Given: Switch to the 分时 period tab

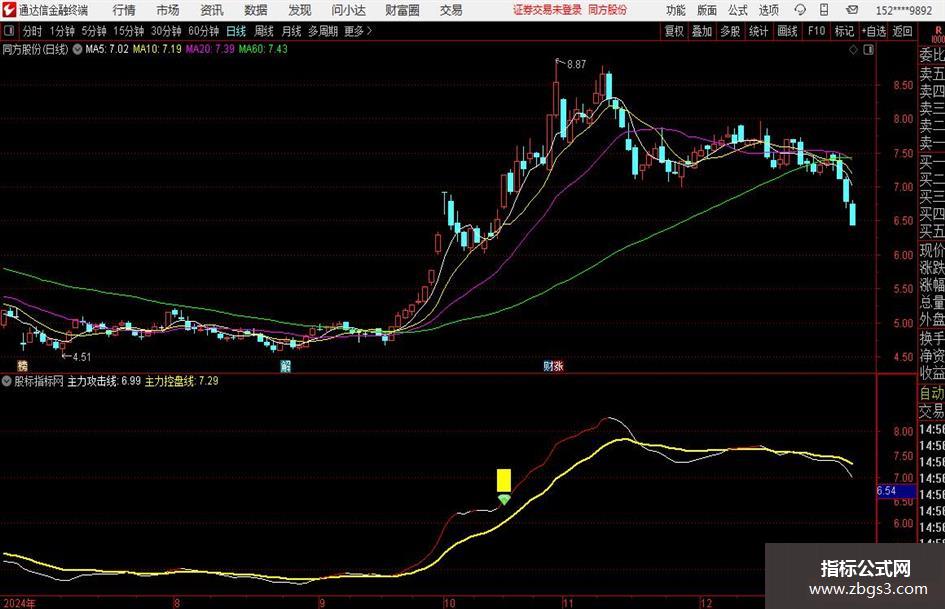Looking at the screenshot, I should click(x=32, y=31).
